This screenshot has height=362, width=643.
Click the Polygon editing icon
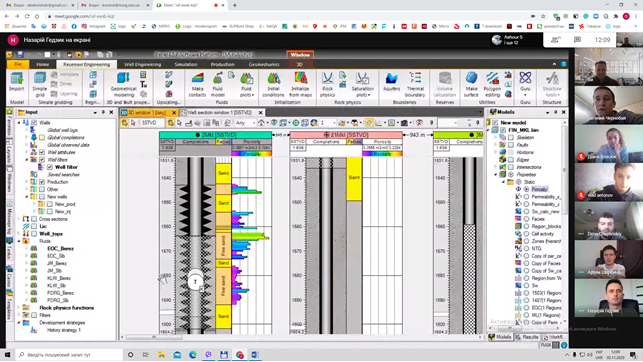pos(492,84)
